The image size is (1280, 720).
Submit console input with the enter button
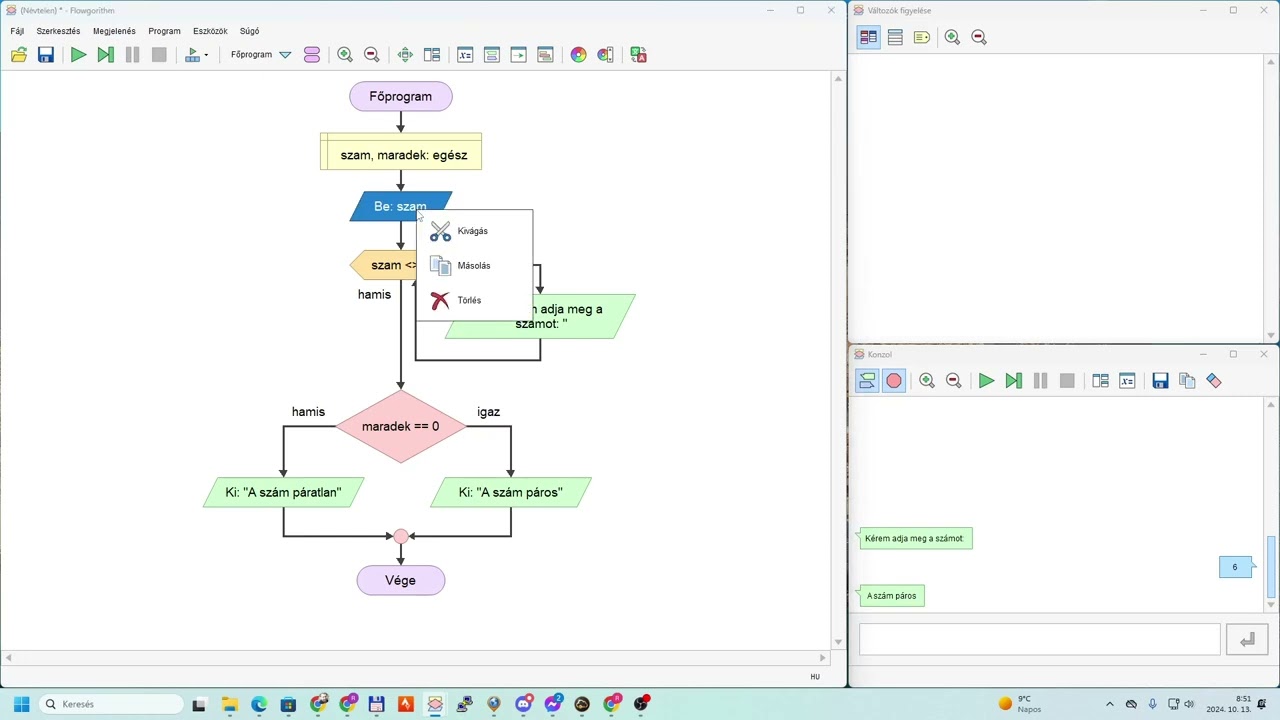pyautogui.click(x=1247, y=640)
